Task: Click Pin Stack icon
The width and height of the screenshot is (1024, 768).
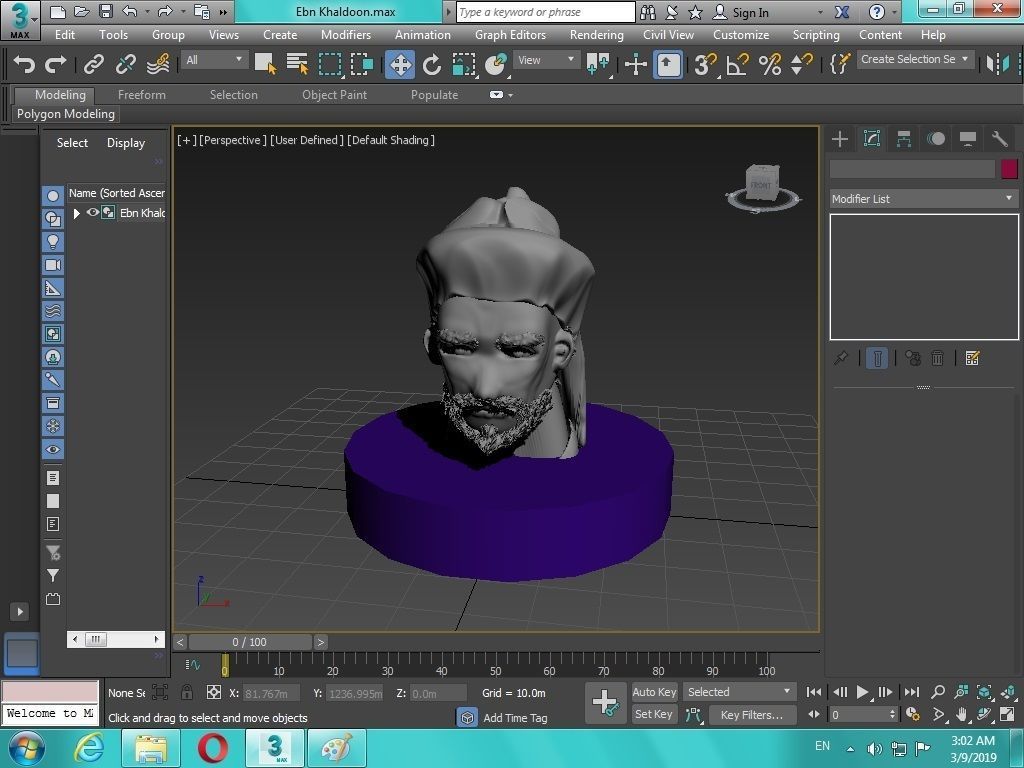Action: coord(841,358)
